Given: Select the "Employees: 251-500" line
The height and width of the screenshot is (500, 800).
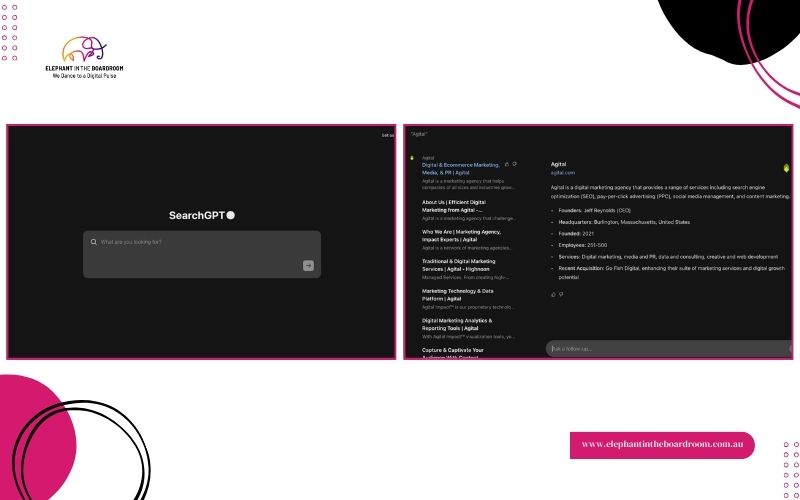Looking at the screenshot, I should tap(583, 245).
